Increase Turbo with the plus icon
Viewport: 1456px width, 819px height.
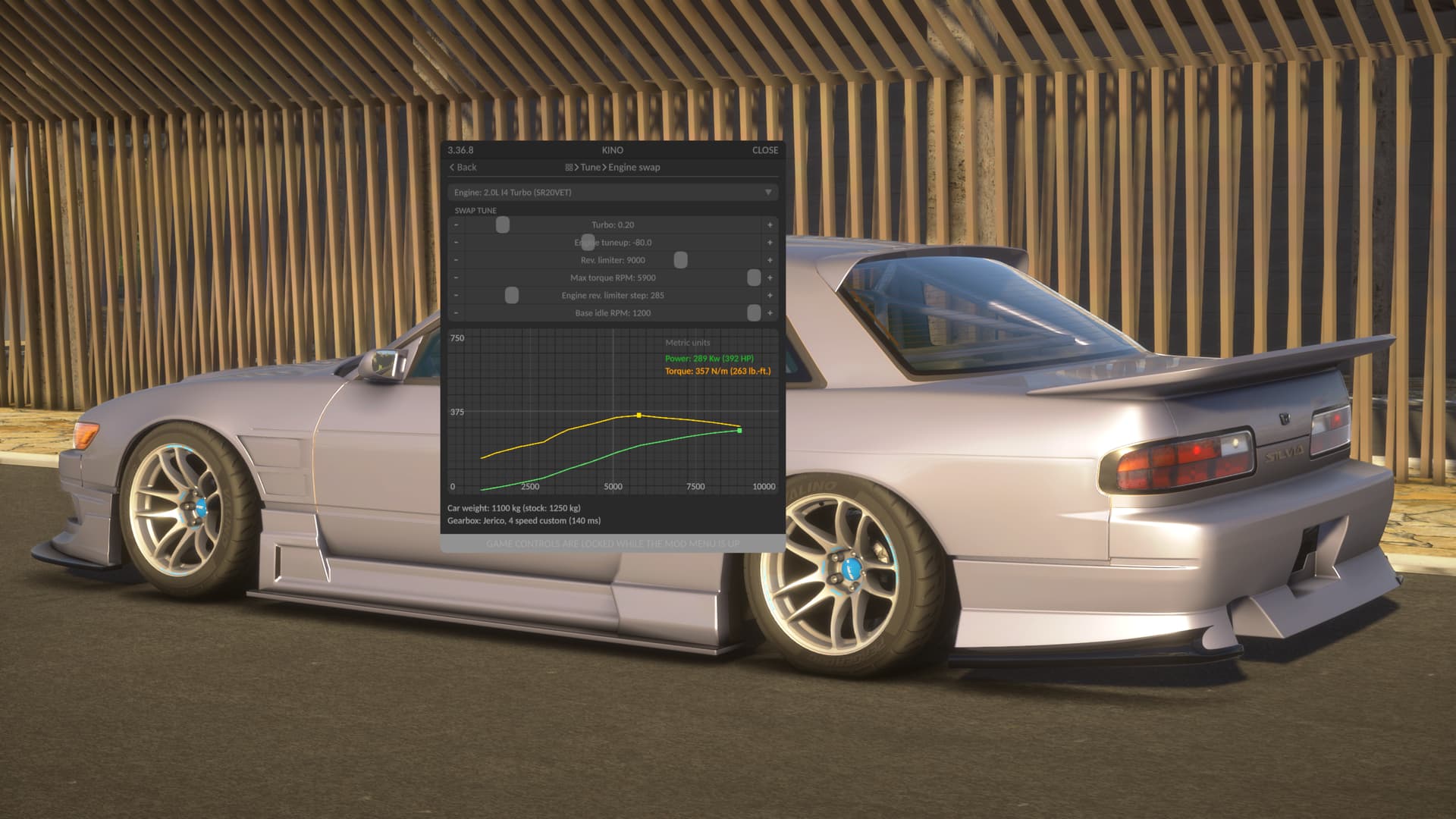point(770,225)
